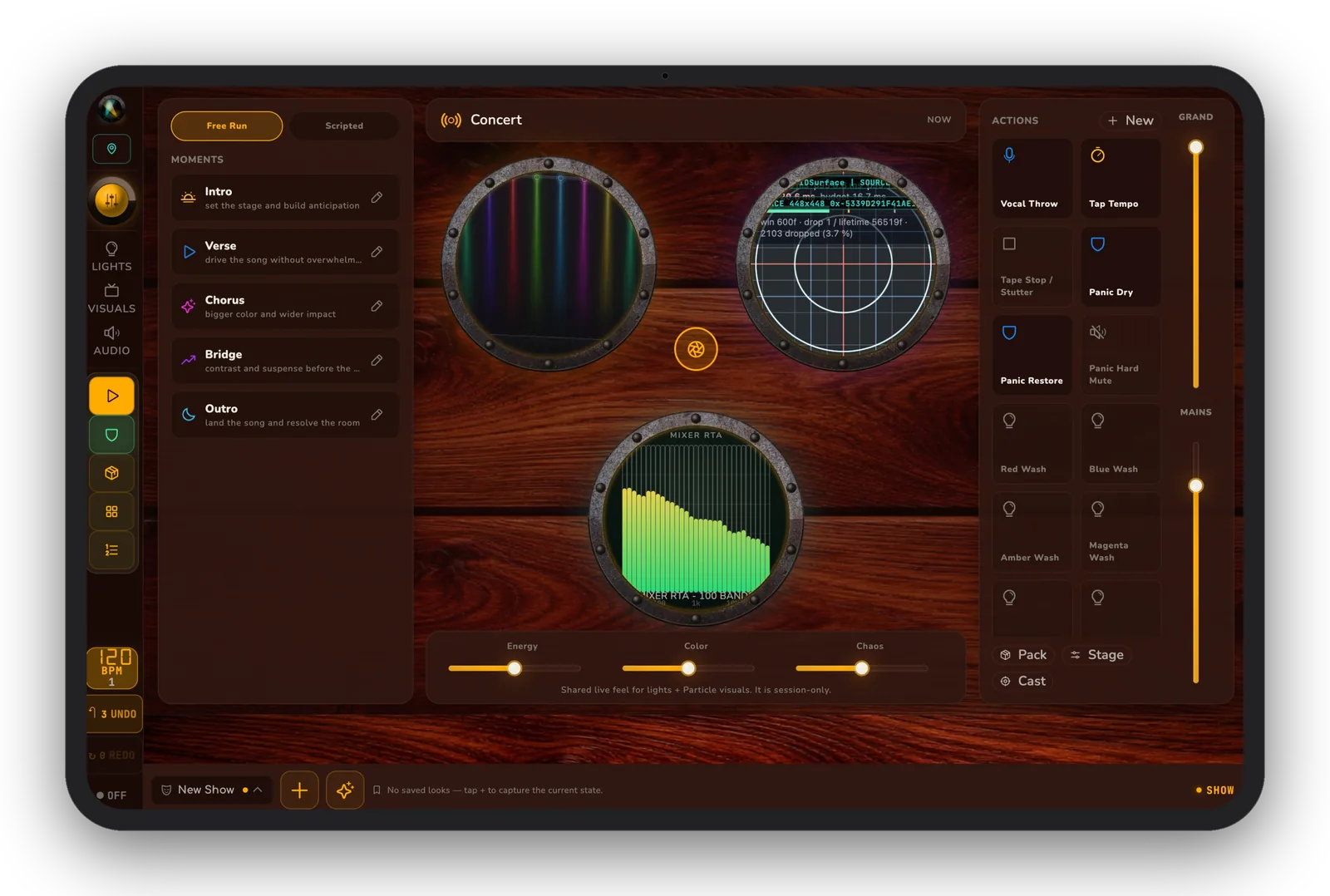The width and height of the screenshot is (1330, 896).
Task: Click the golden mixer sliders knob
Action: 111,199
